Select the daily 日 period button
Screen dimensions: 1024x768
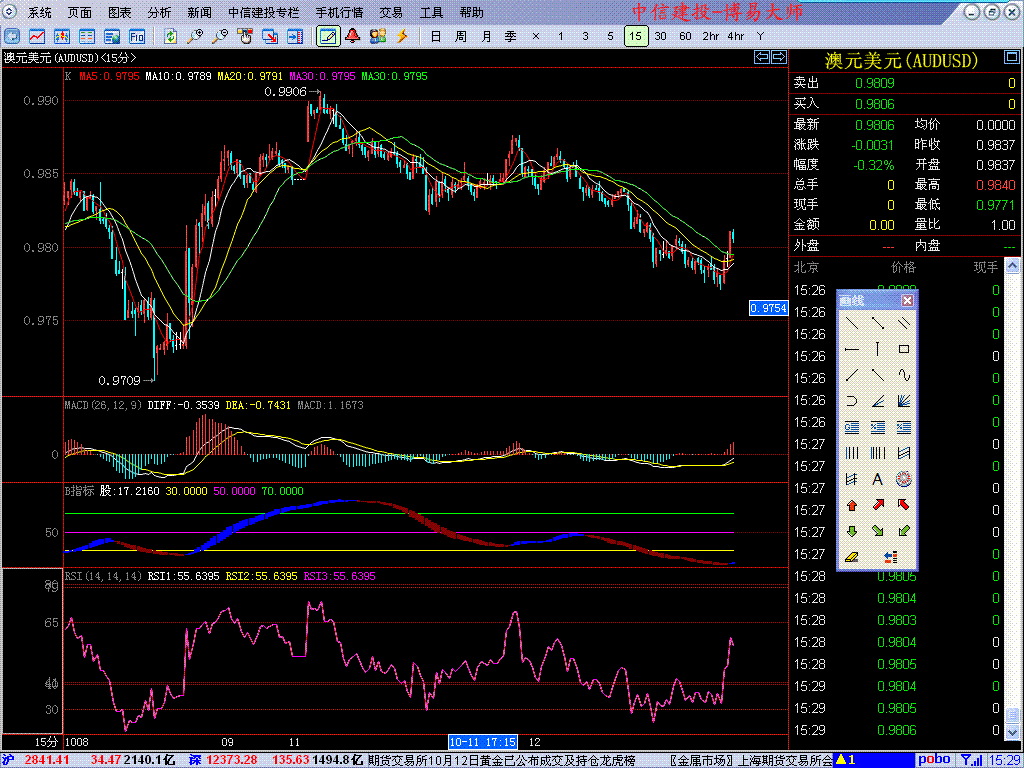435,36
